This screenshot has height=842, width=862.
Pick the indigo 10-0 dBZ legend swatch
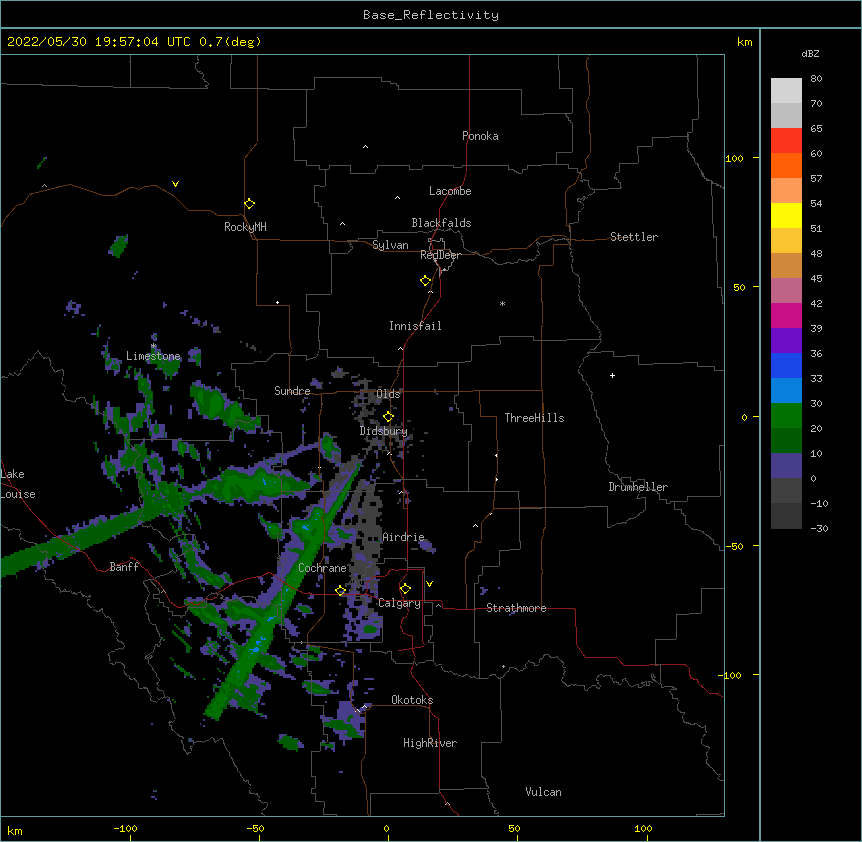click(786, 466)
